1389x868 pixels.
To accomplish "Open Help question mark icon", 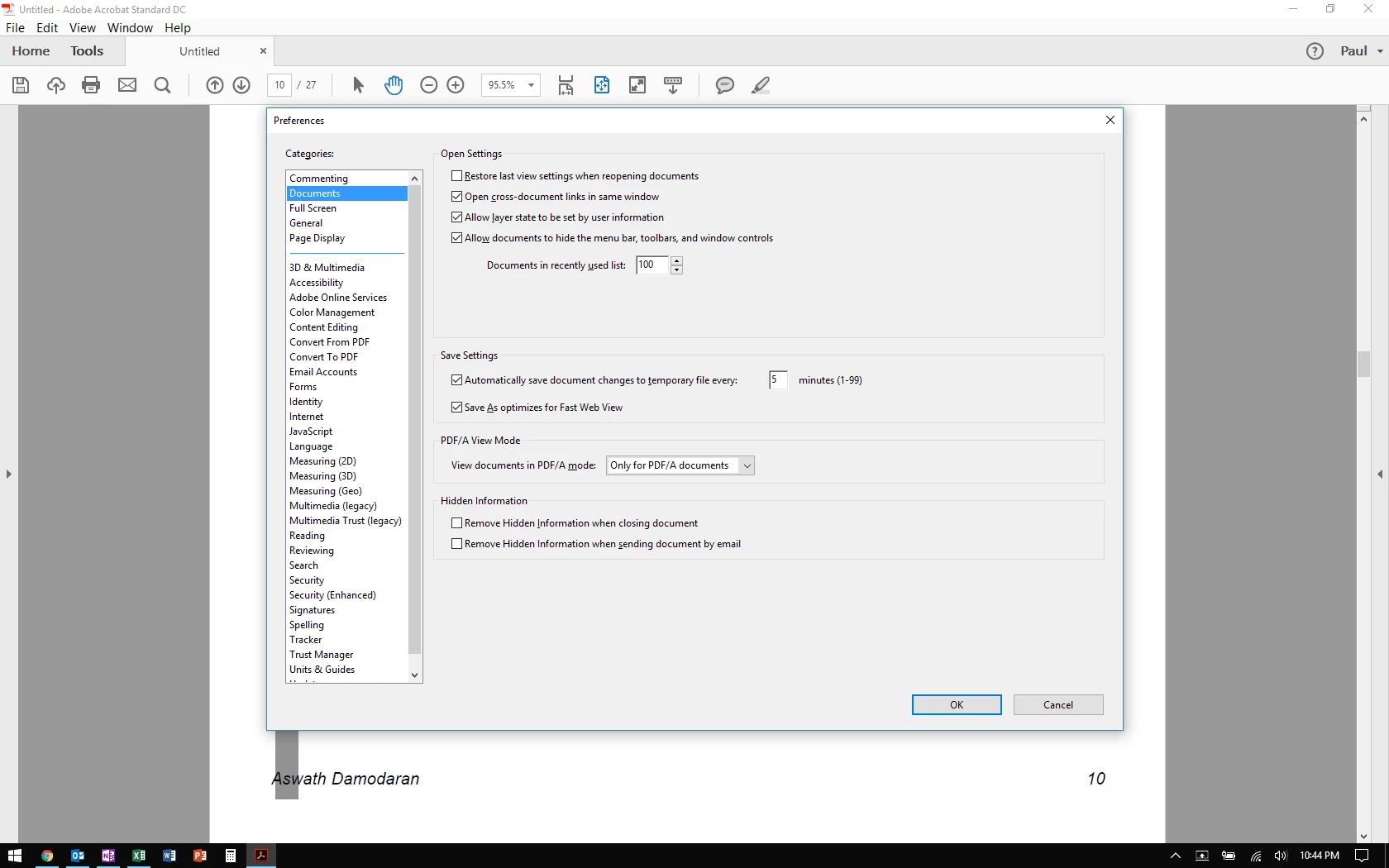I will click(1315, 51).
